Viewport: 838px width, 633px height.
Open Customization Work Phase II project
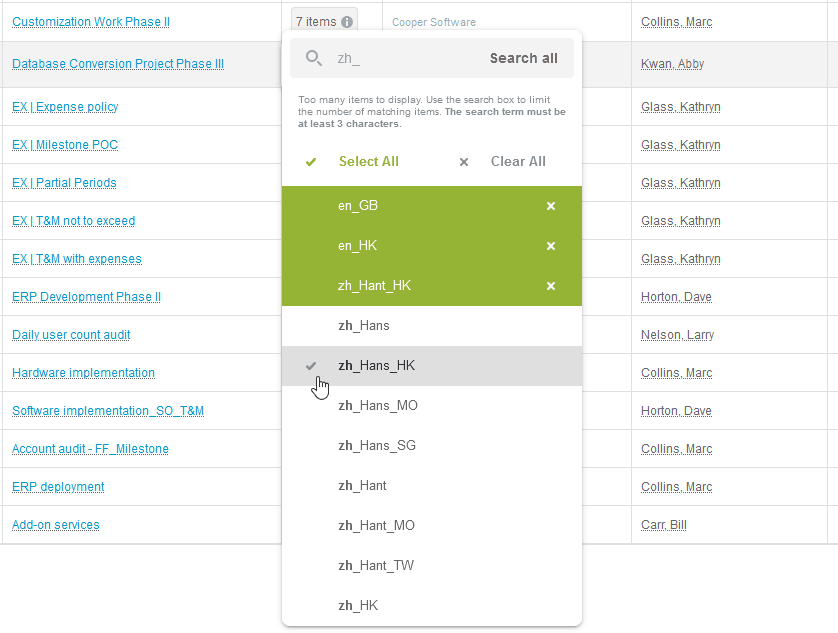[x=91, y=22]
